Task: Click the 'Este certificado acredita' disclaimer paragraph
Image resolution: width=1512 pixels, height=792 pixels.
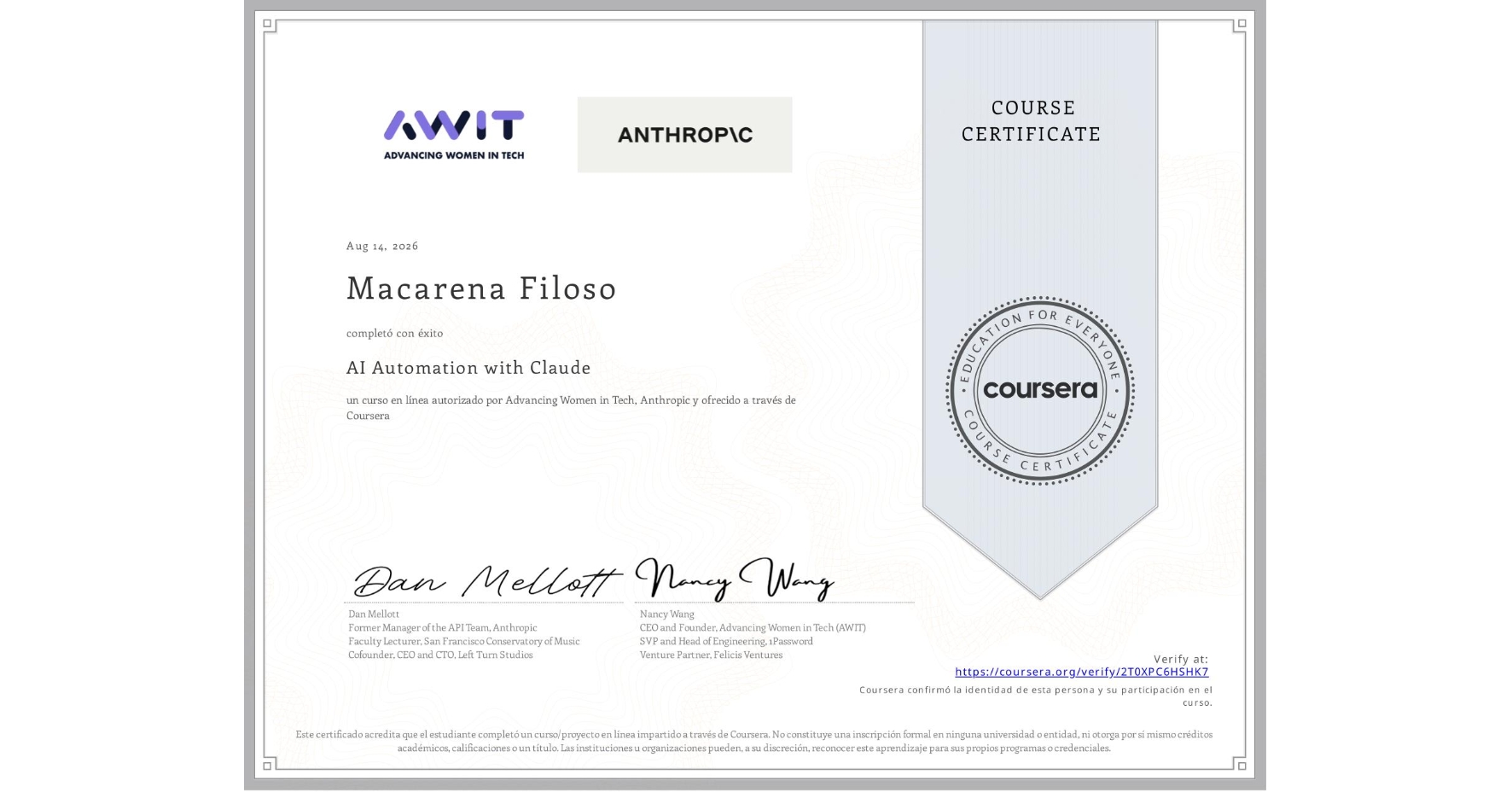Action: [754, 741]
